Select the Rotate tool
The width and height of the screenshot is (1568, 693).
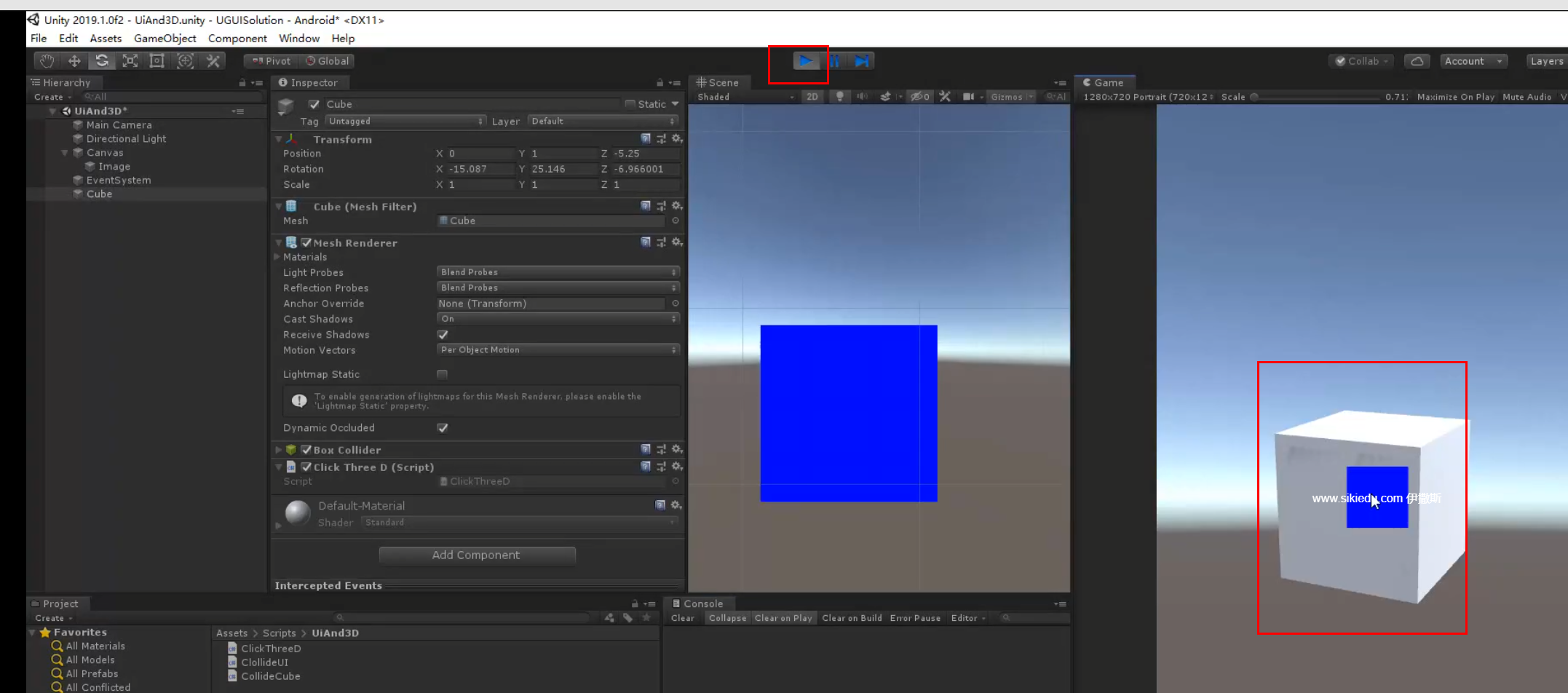(102, 61)
